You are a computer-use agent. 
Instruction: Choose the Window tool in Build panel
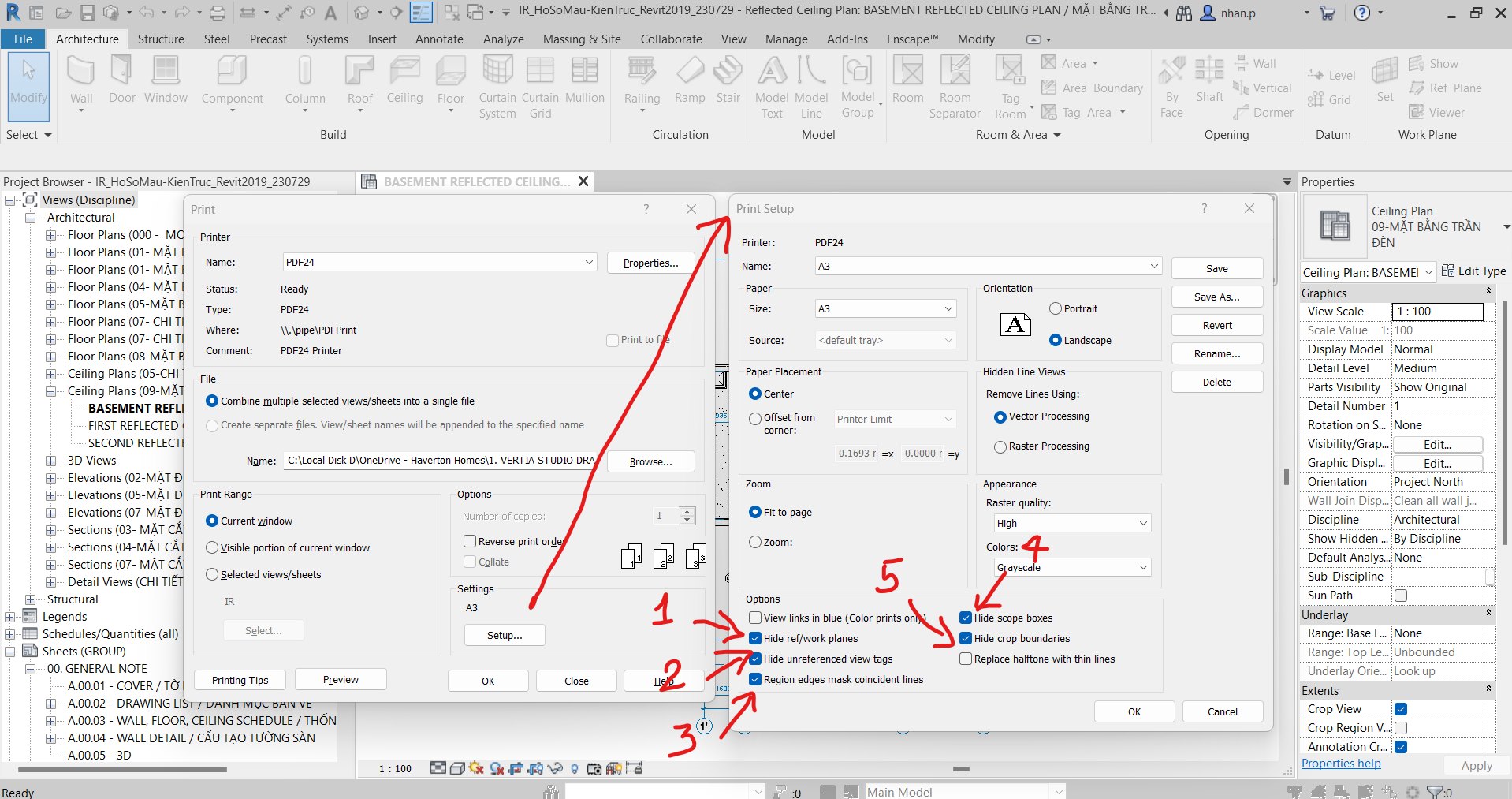pos(166,80)
